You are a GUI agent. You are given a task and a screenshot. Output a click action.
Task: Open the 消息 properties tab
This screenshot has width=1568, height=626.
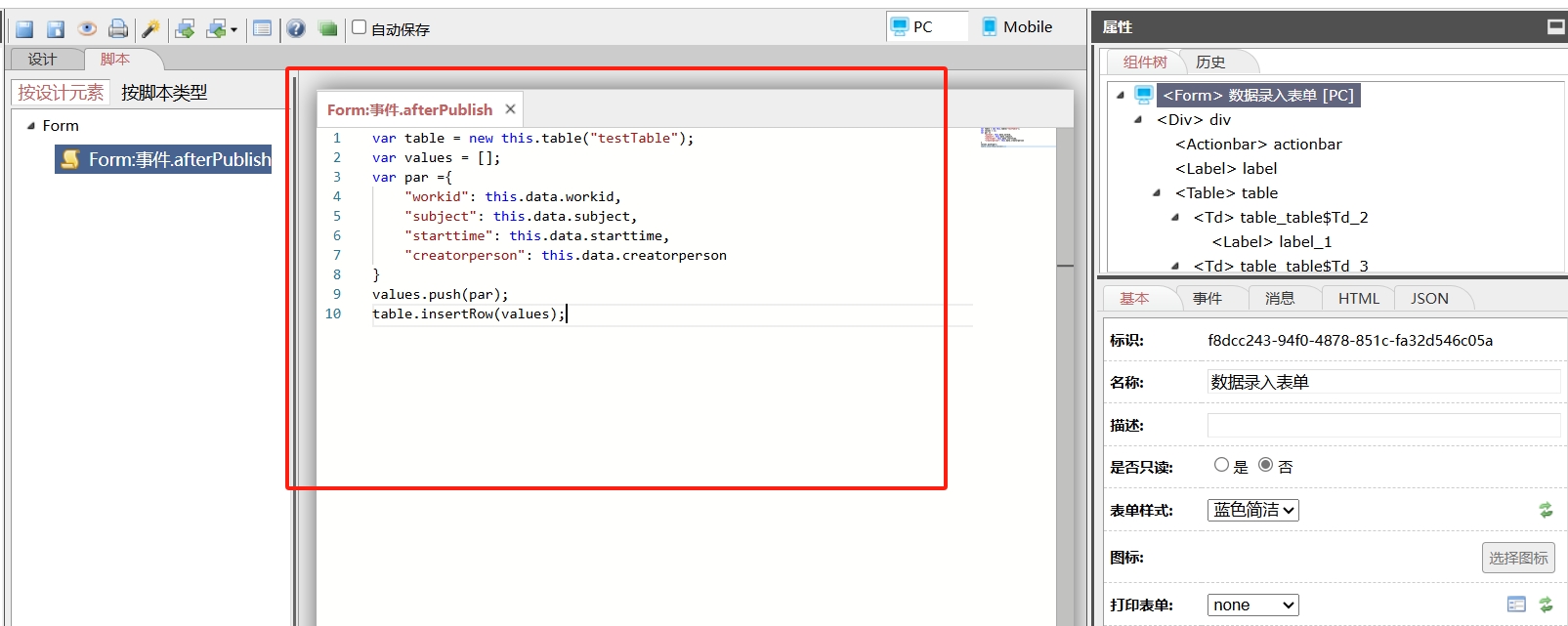(1280, 298)
